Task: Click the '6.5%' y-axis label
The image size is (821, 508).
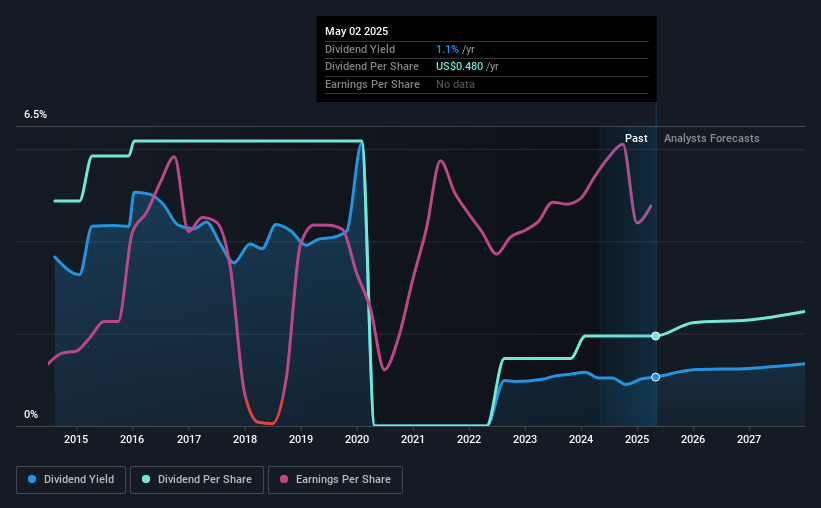Action: pyautogui.click(x=36, y=114)
